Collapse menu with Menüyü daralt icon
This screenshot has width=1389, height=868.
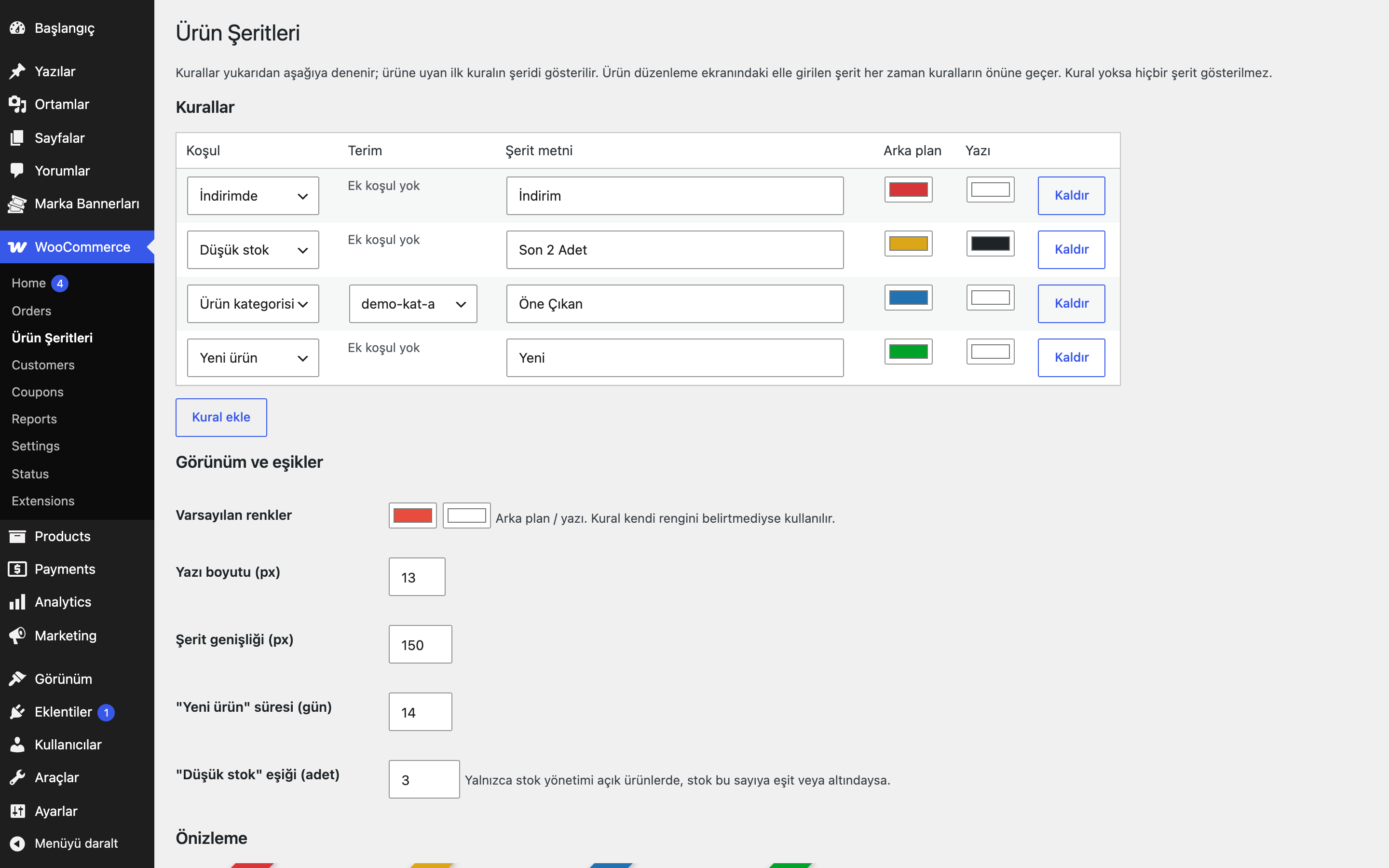[17, 843]
